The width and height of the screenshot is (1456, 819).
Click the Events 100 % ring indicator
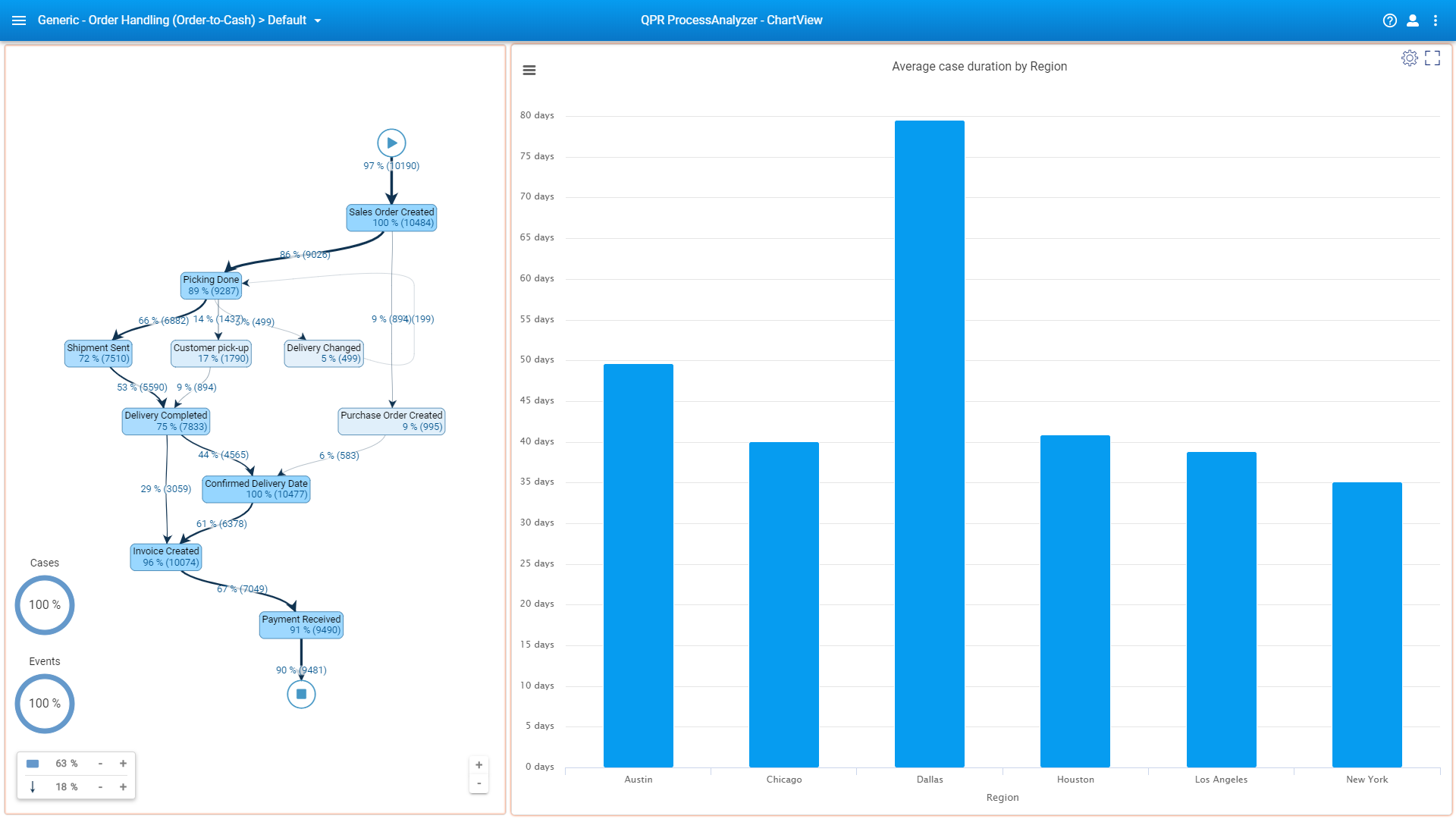(45, 704)
